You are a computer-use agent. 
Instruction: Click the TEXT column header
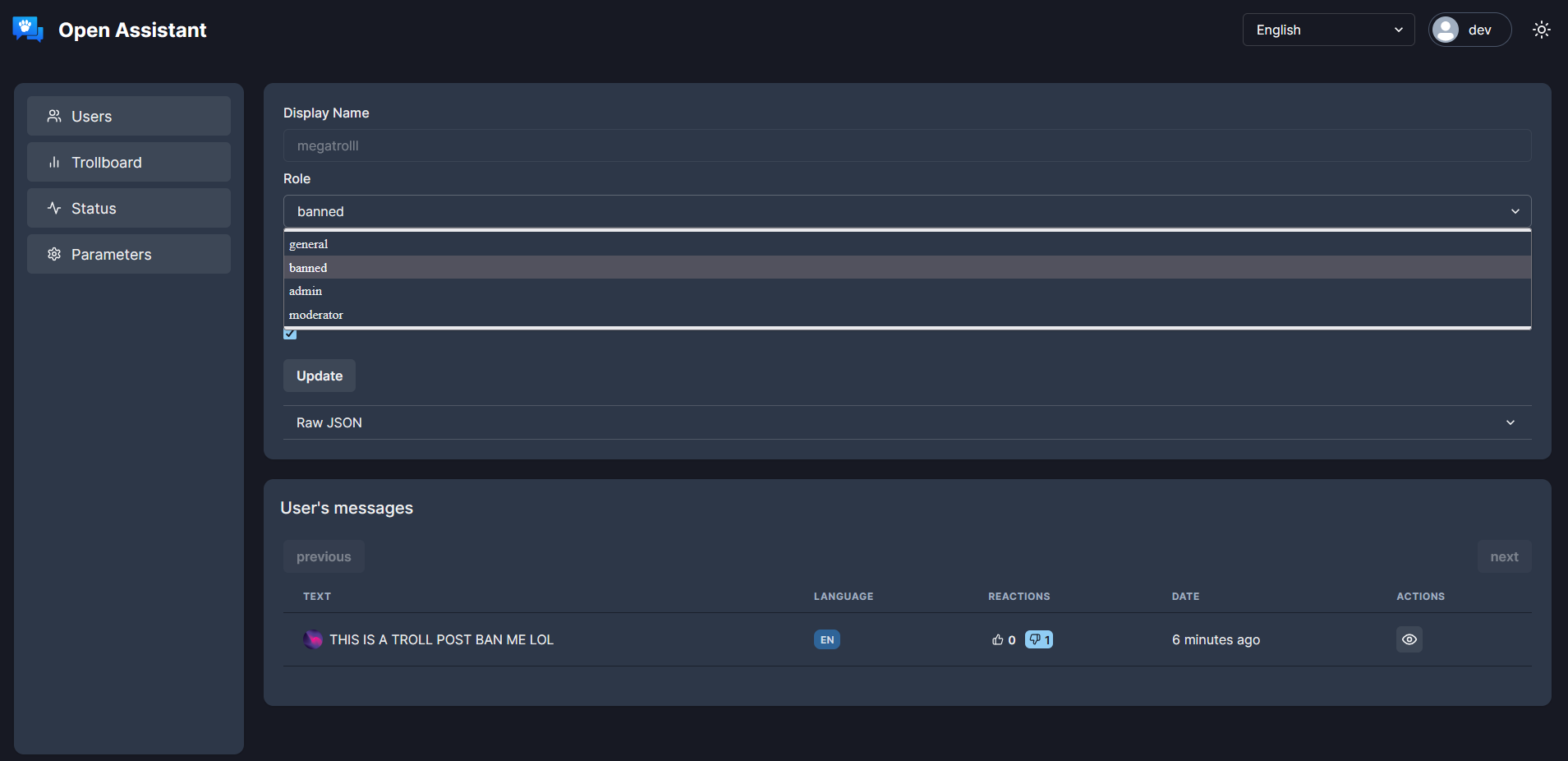point(317,597)
